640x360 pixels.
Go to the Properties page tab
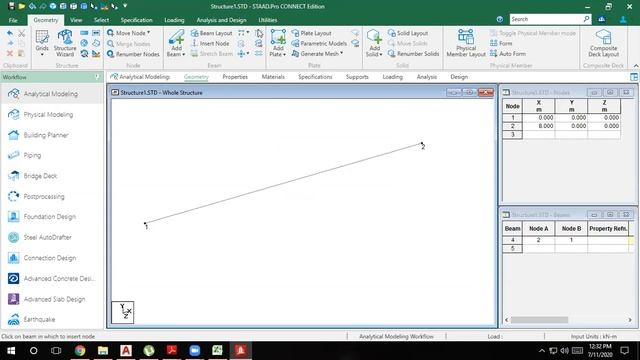point(235,77)
